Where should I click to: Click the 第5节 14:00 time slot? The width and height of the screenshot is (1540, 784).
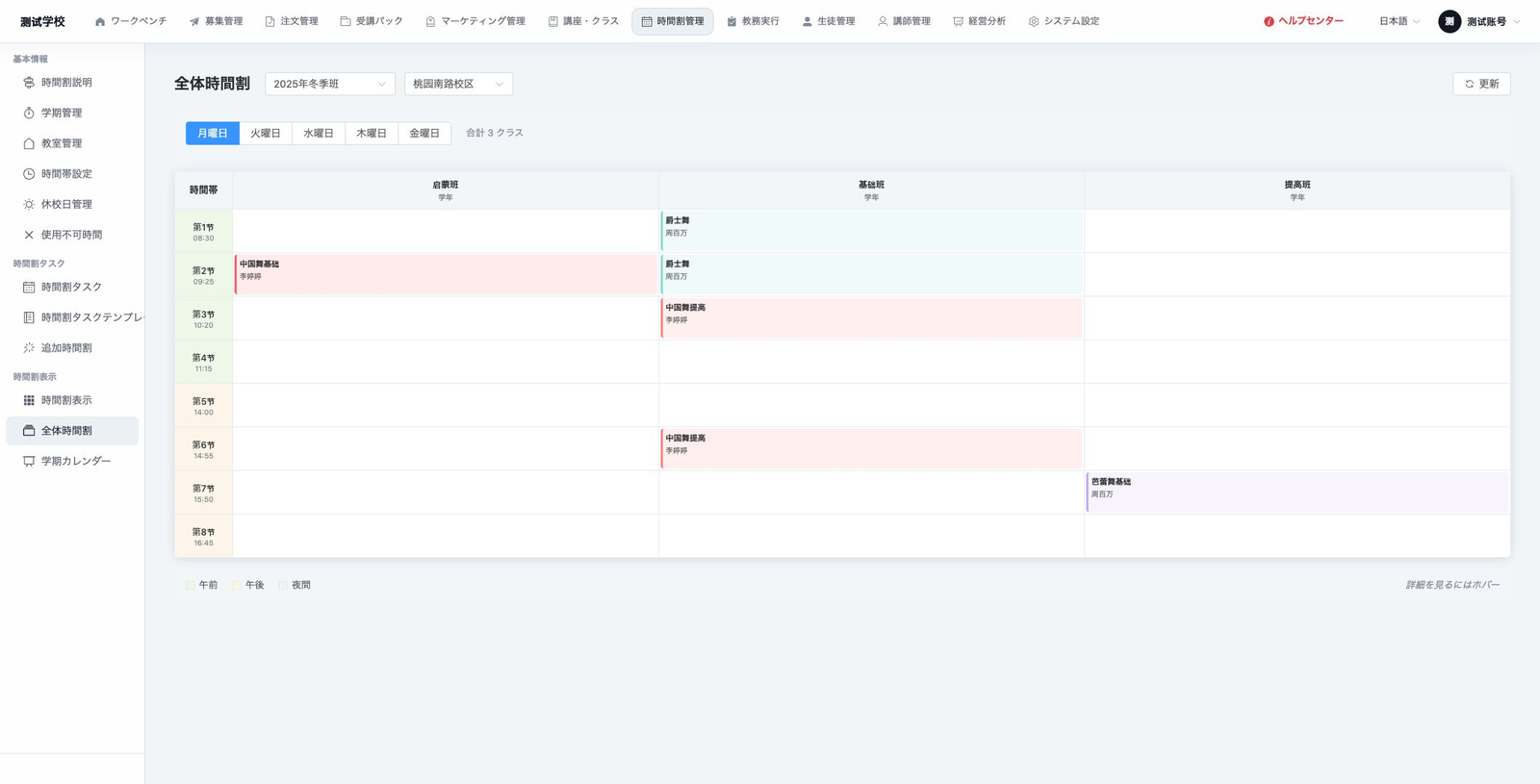pos(203,405)
